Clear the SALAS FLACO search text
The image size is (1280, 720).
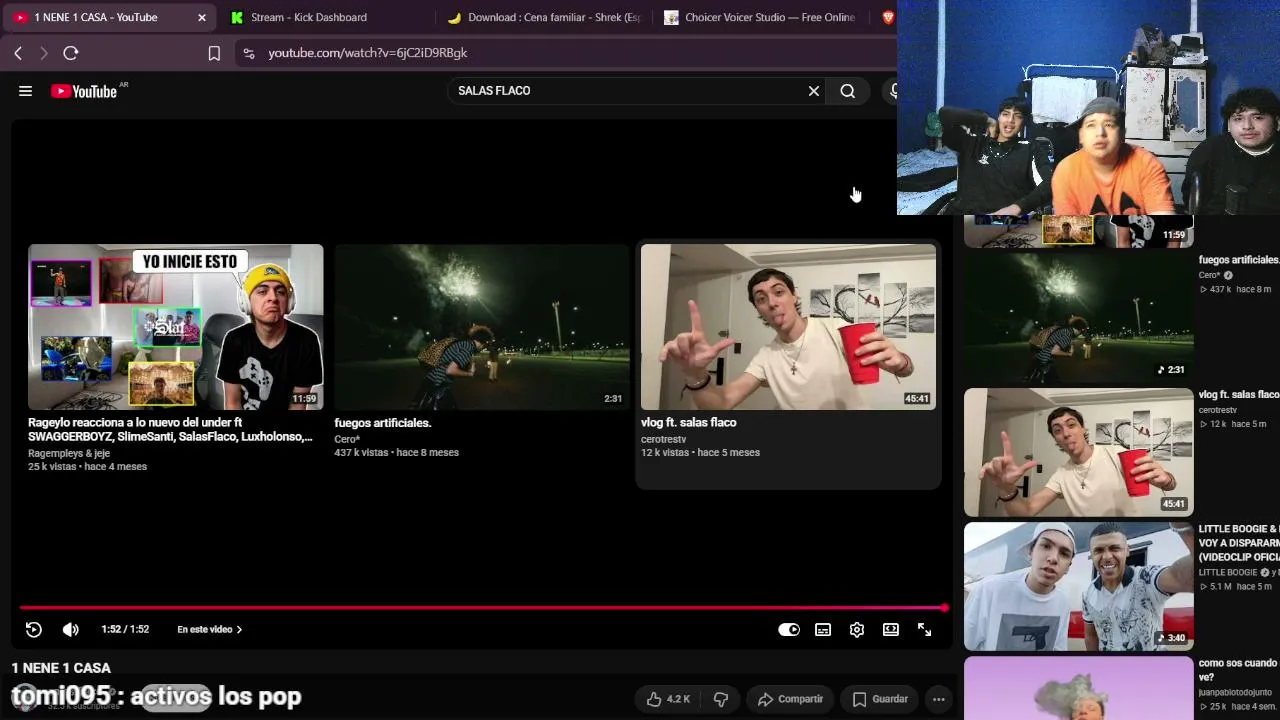pyautogui.click(x=814, y=91)
